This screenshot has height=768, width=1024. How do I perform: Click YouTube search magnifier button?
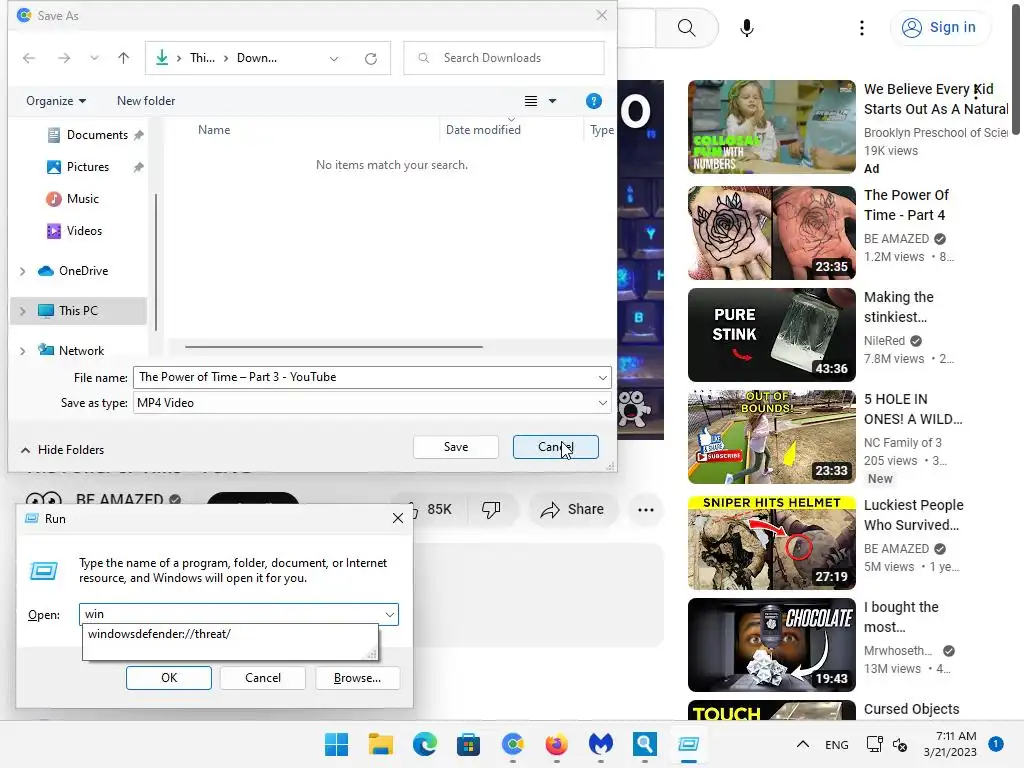click(x=686, y=28)
